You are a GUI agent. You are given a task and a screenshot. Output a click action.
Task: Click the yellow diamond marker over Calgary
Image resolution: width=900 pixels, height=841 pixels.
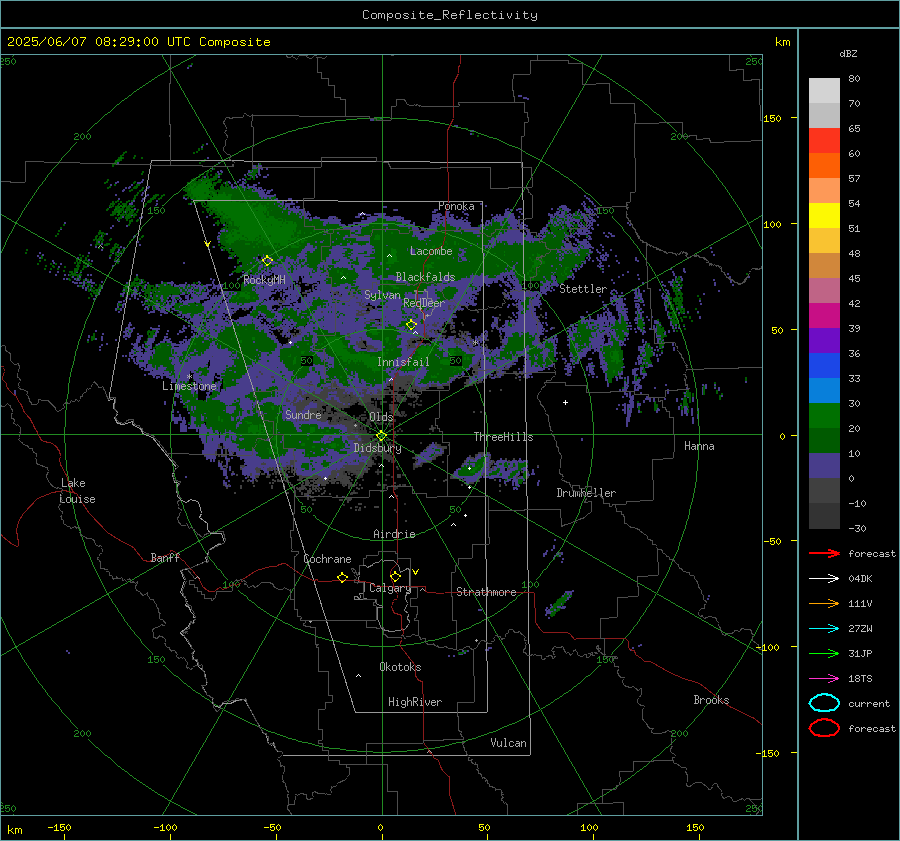pos(395,576)
